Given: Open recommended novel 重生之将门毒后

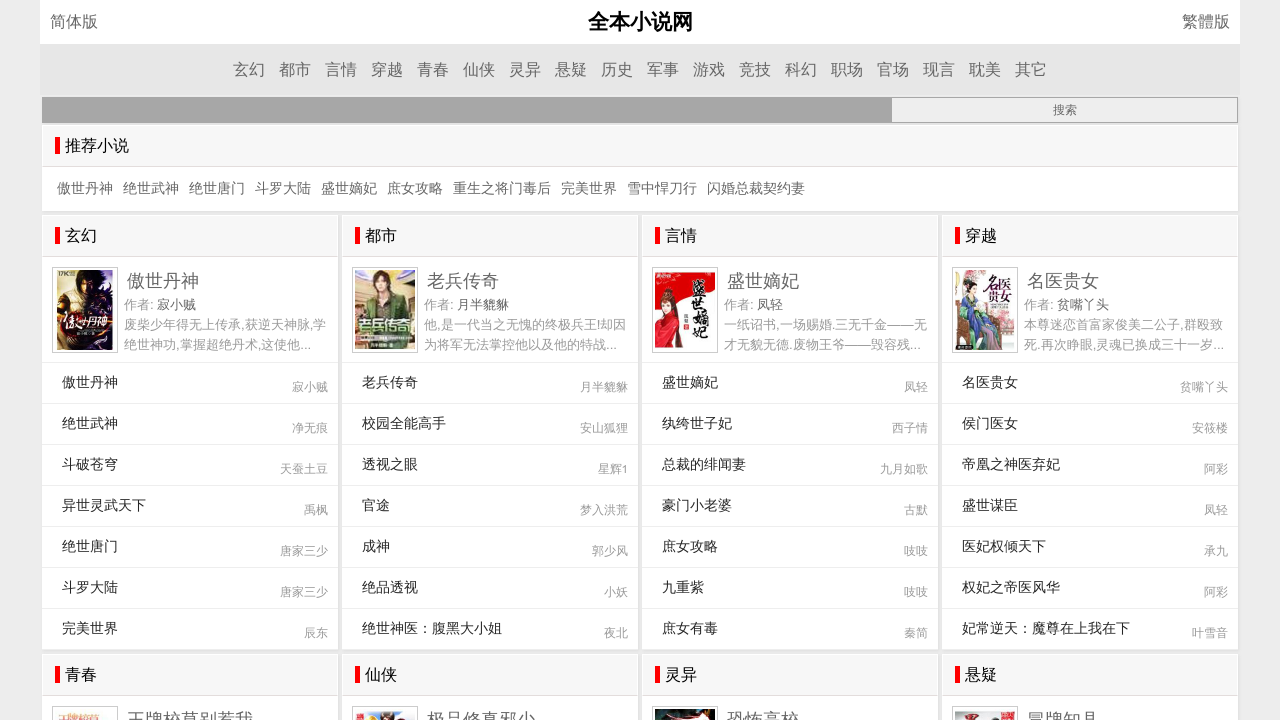Looking at the screenshot, I should coord(502,188).
